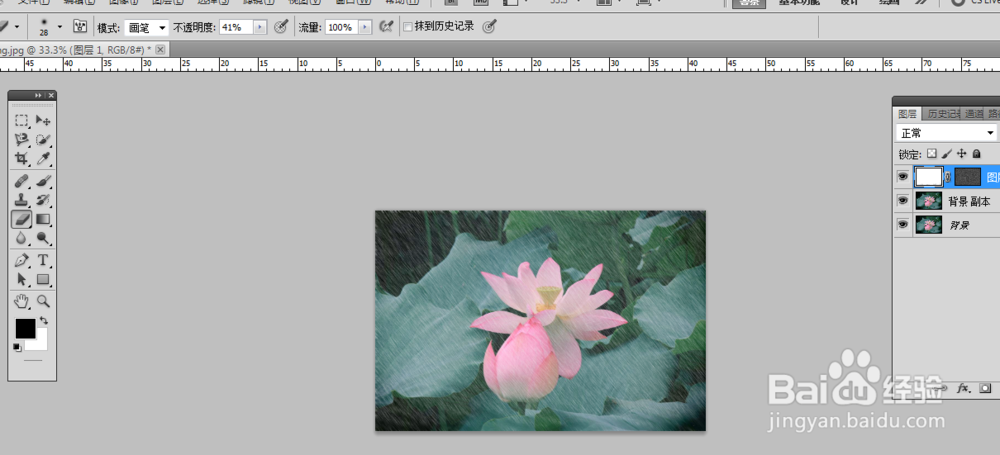This screenshot has height=455, width=1000.
Task: Select the Pen tool
Action: point(22,260)
